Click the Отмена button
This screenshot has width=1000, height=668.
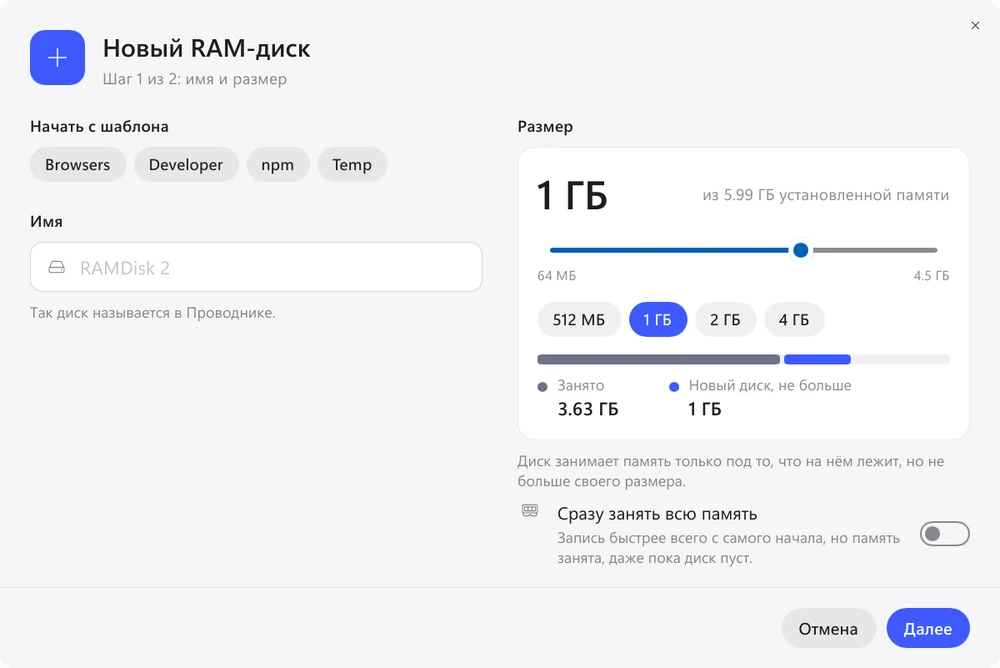click(828, 628)
